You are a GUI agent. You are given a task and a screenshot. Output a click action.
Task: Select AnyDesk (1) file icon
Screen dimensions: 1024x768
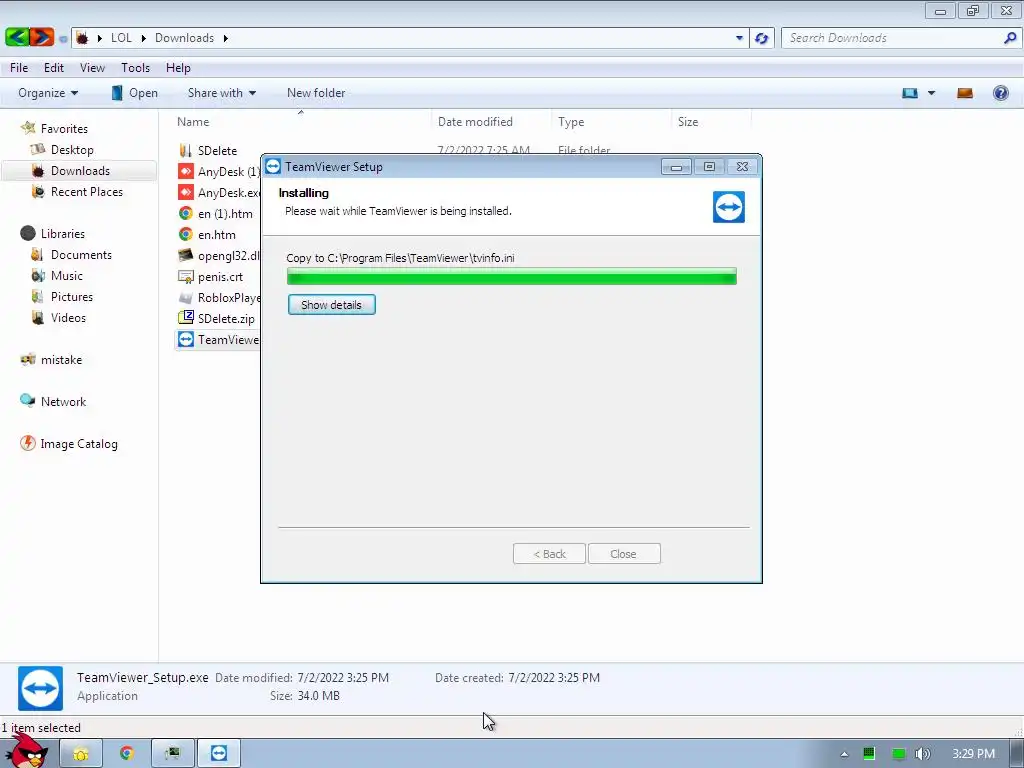click(185, 171)
